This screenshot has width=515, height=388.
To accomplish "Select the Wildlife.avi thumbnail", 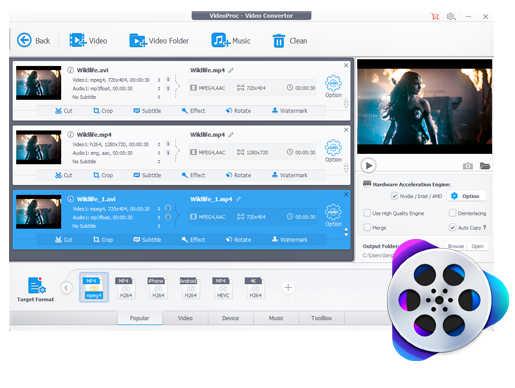I will pyautogui.click(x=39, y=83).
